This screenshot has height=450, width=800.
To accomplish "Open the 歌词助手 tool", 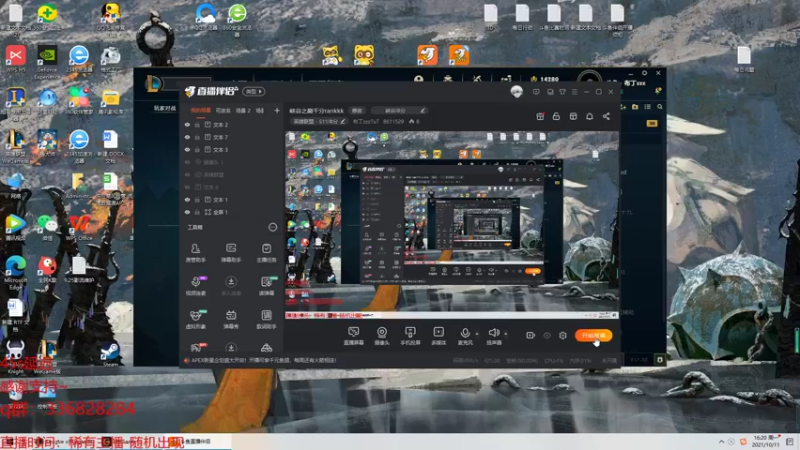I will coord(266,319).
